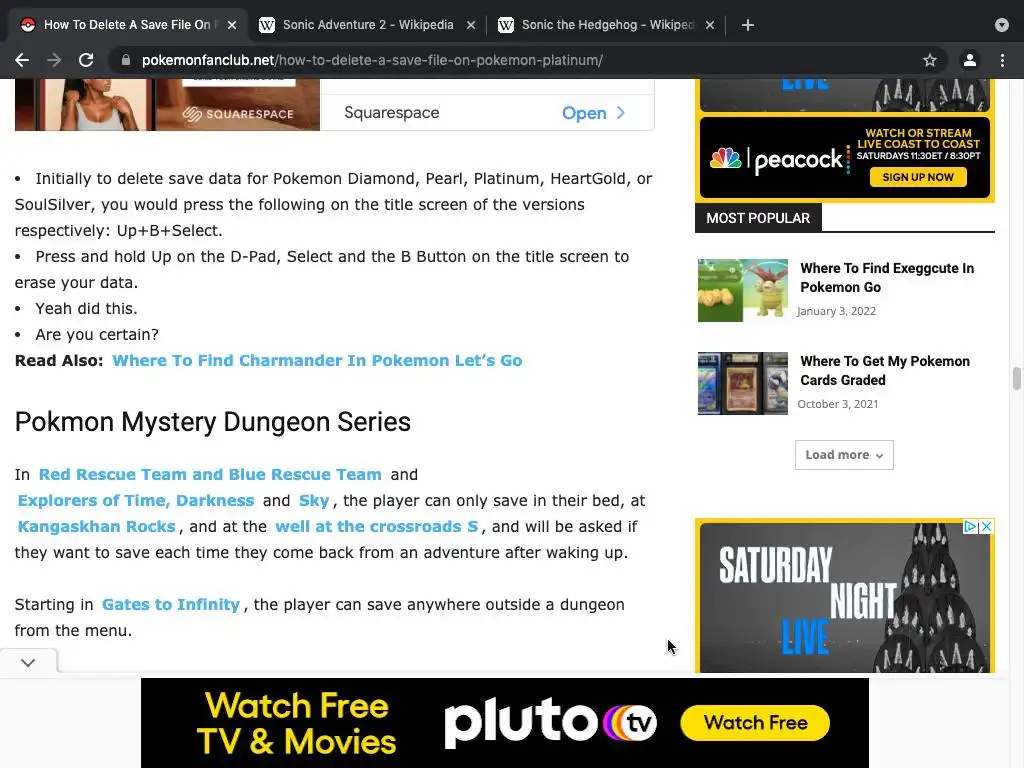Reload the current page

[x=86, y=60]
